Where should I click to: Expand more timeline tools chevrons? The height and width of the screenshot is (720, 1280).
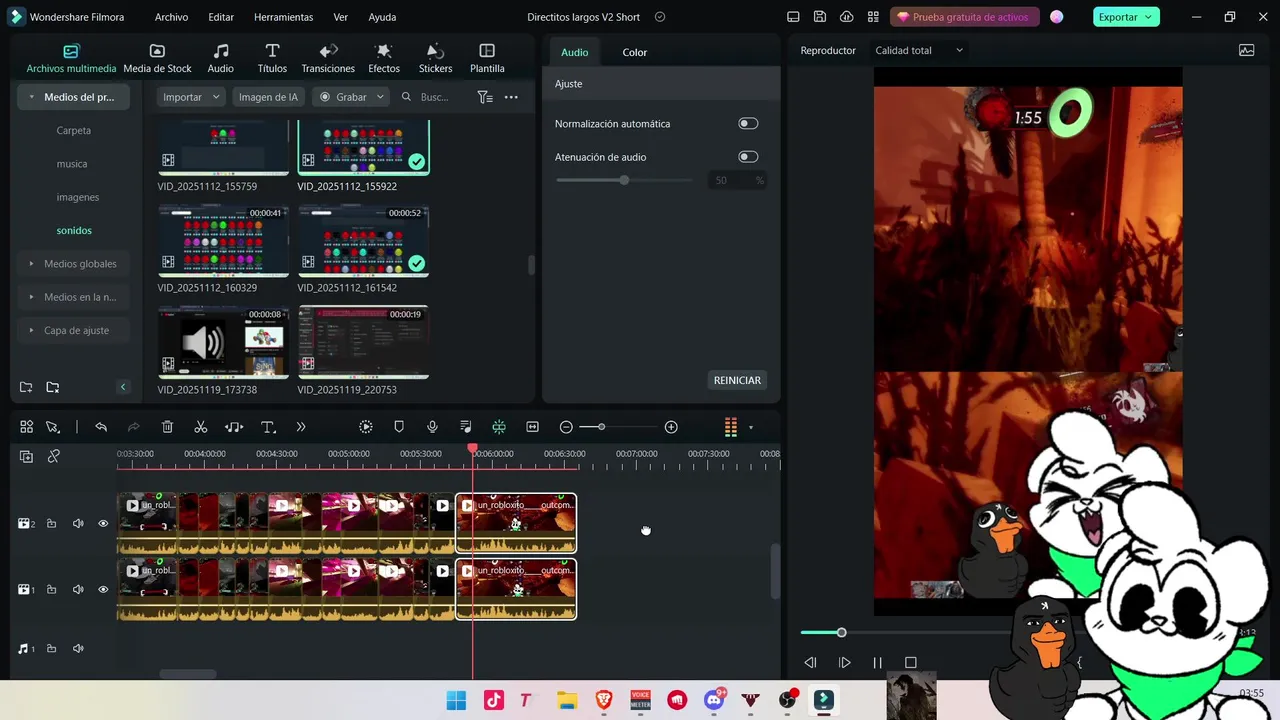click(301, 427)
